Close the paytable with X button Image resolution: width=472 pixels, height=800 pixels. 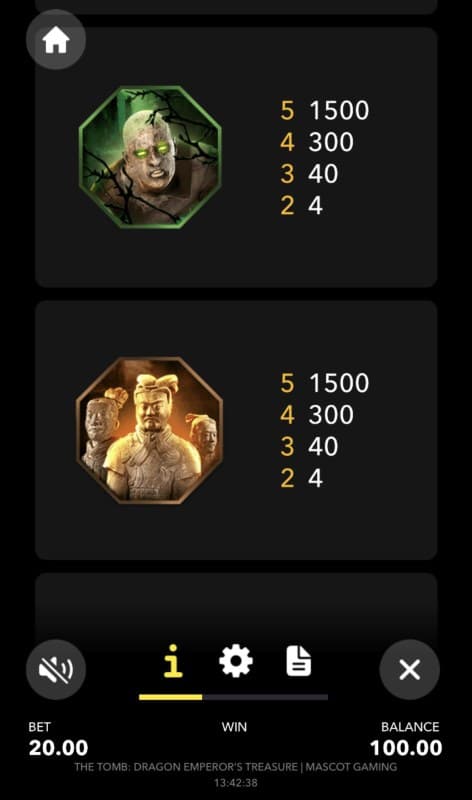[x=409, y=669]
